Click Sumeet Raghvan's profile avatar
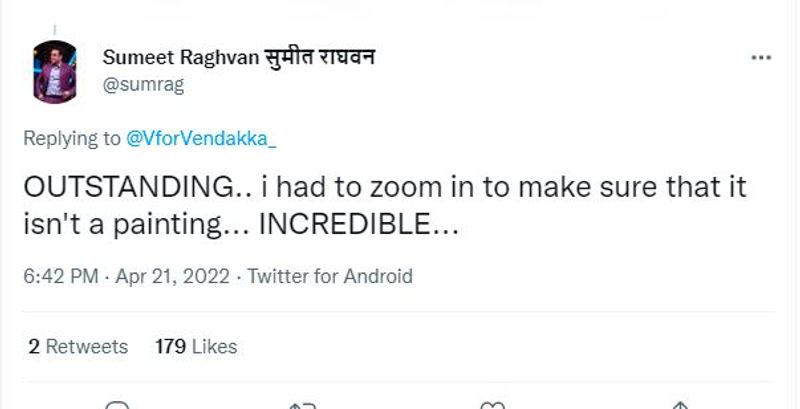 pos(55,71)
